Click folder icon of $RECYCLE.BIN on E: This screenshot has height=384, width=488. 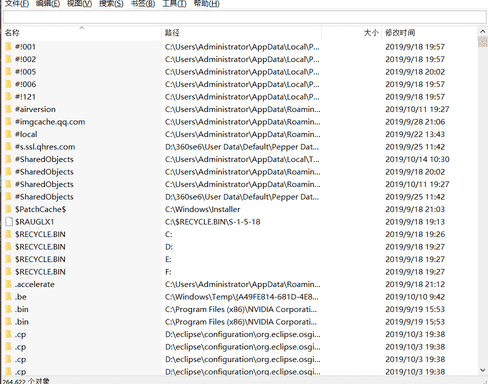click(9, 259)
